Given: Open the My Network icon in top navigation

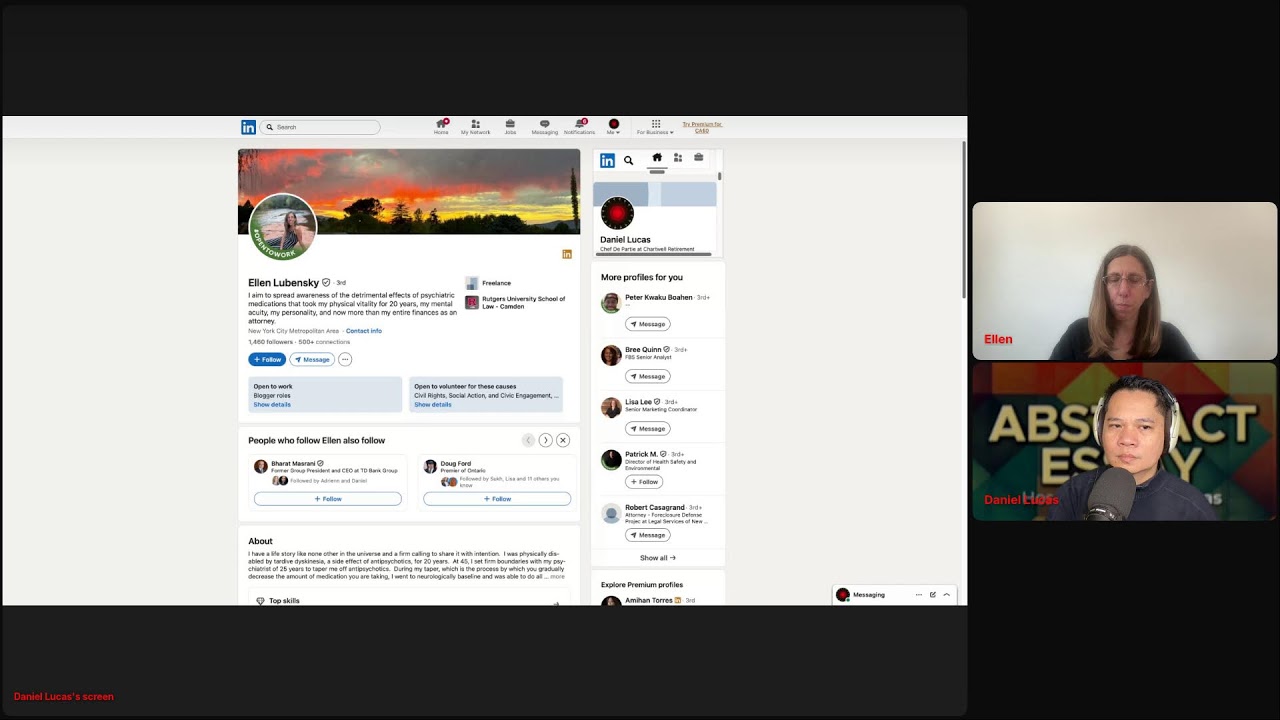Looking at the screenshot, I should coord(475,127).
